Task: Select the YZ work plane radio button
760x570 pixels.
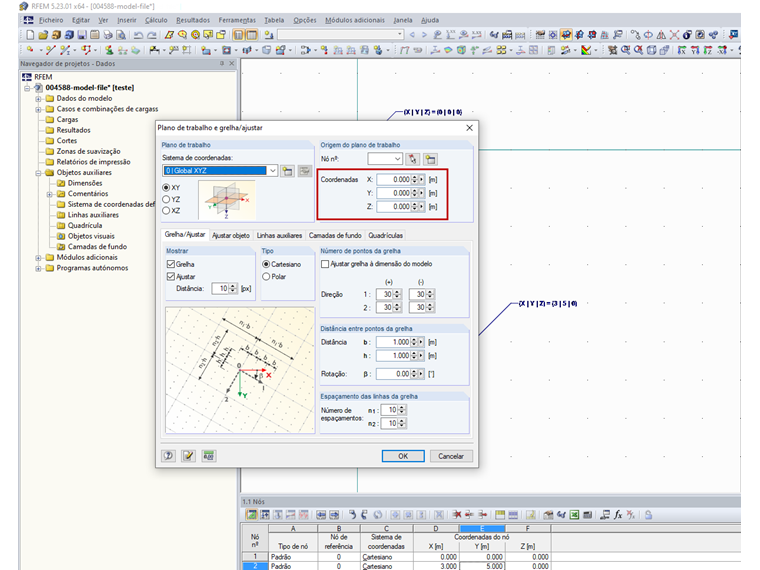Action: point(166,199)
